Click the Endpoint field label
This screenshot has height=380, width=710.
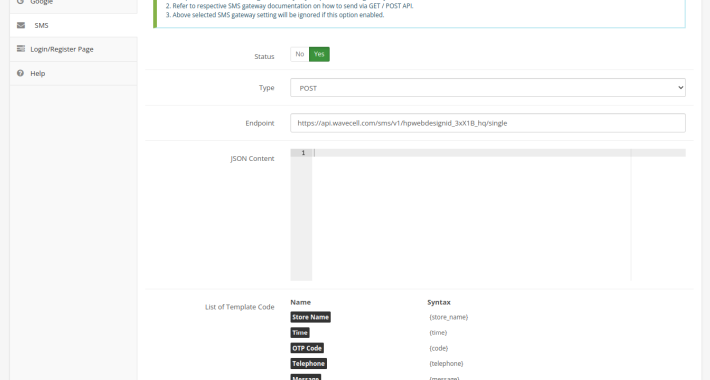coord(260,123)
